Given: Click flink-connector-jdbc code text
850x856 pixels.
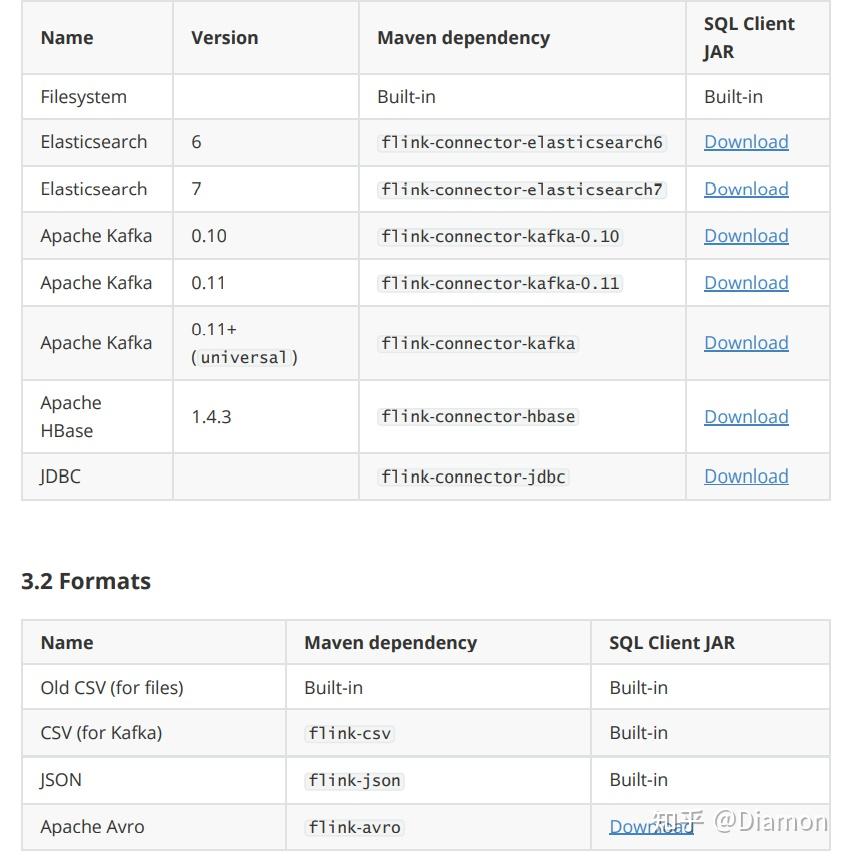Looking at the screenshot, I should 473,477.
